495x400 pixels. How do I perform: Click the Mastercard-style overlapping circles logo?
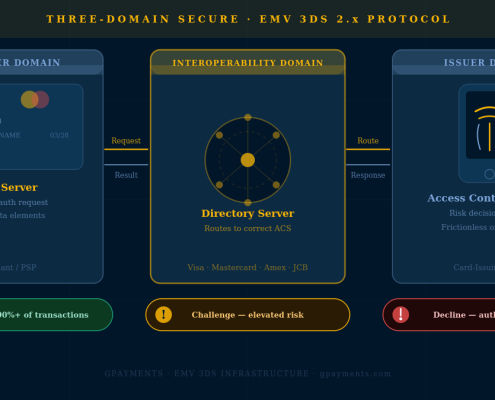(35, 99)
